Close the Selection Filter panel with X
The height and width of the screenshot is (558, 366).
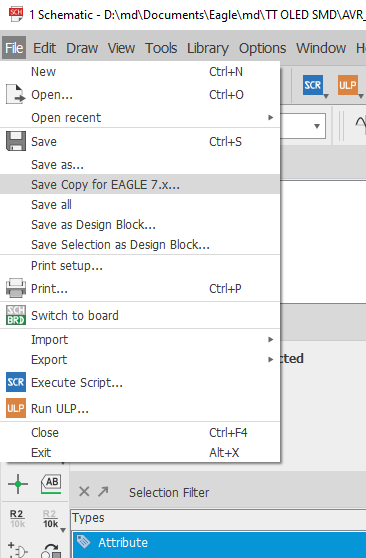click(84, 492)
